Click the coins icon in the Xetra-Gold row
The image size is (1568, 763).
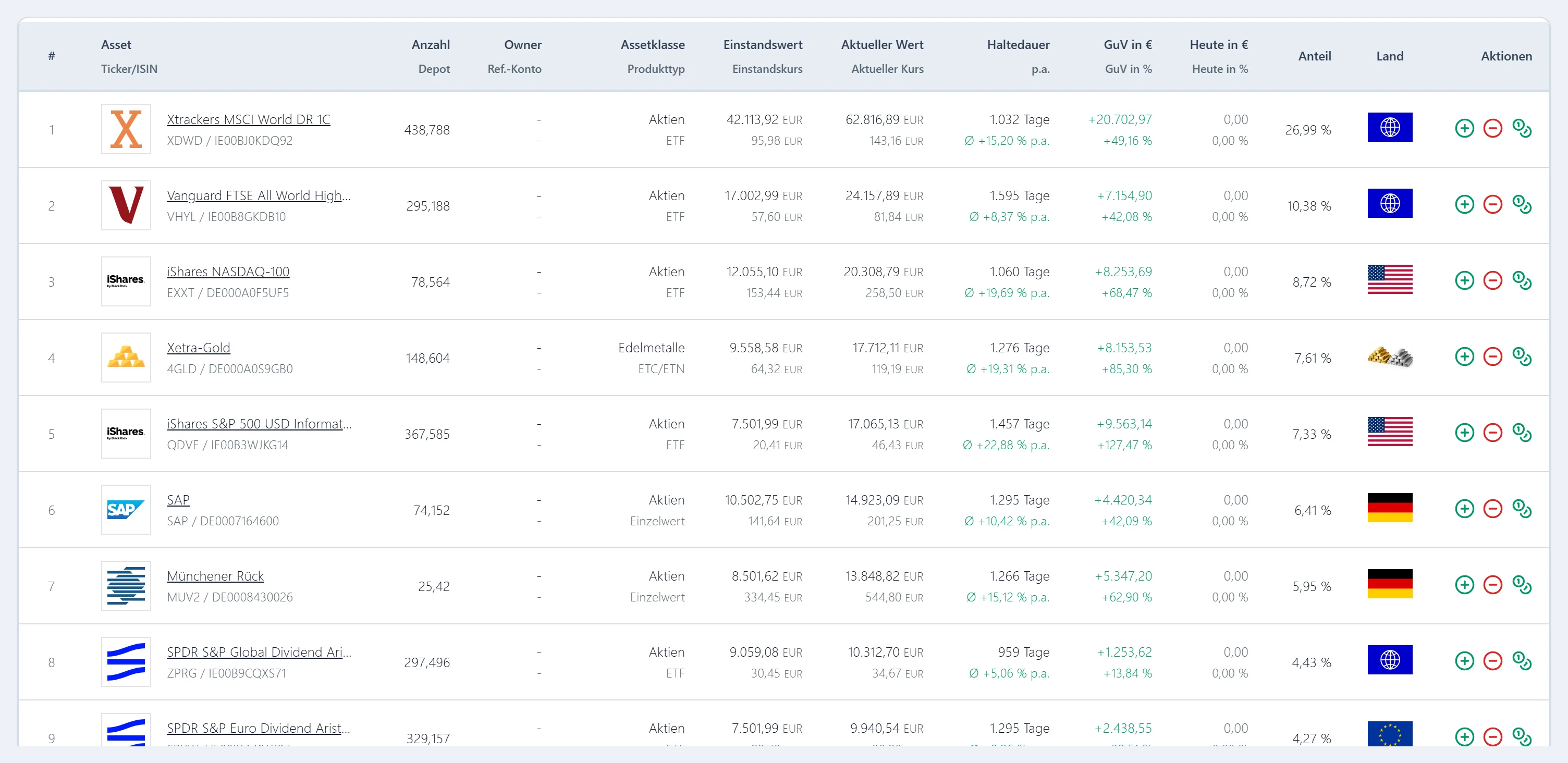click(1522, 356)
